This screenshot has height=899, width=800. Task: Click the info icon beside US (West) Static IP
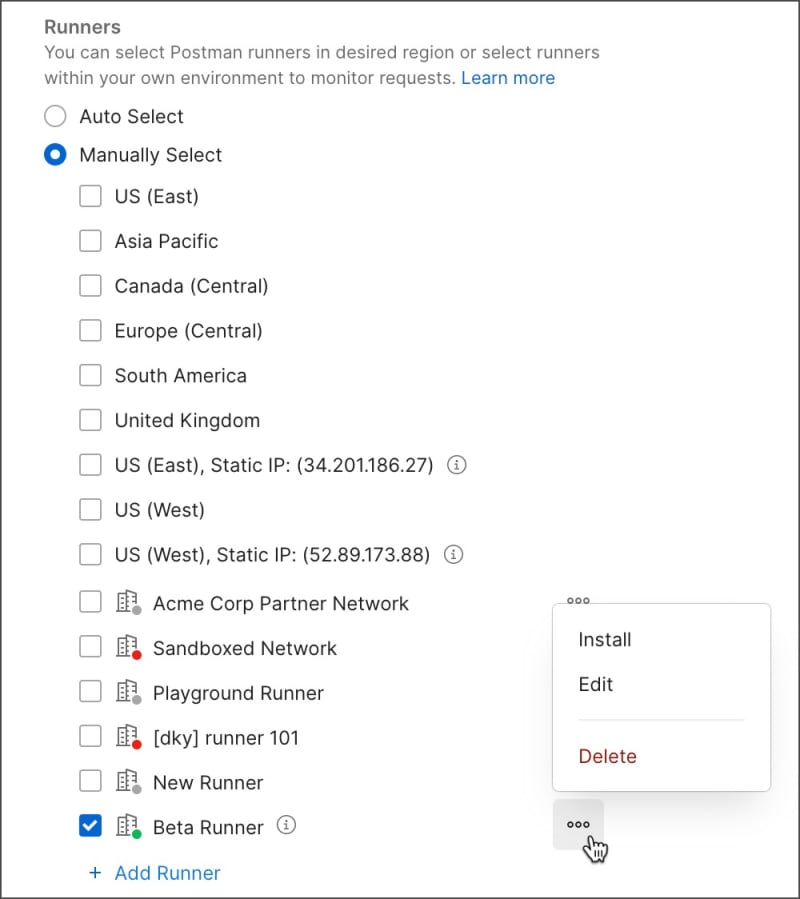[x=453, y=555]
